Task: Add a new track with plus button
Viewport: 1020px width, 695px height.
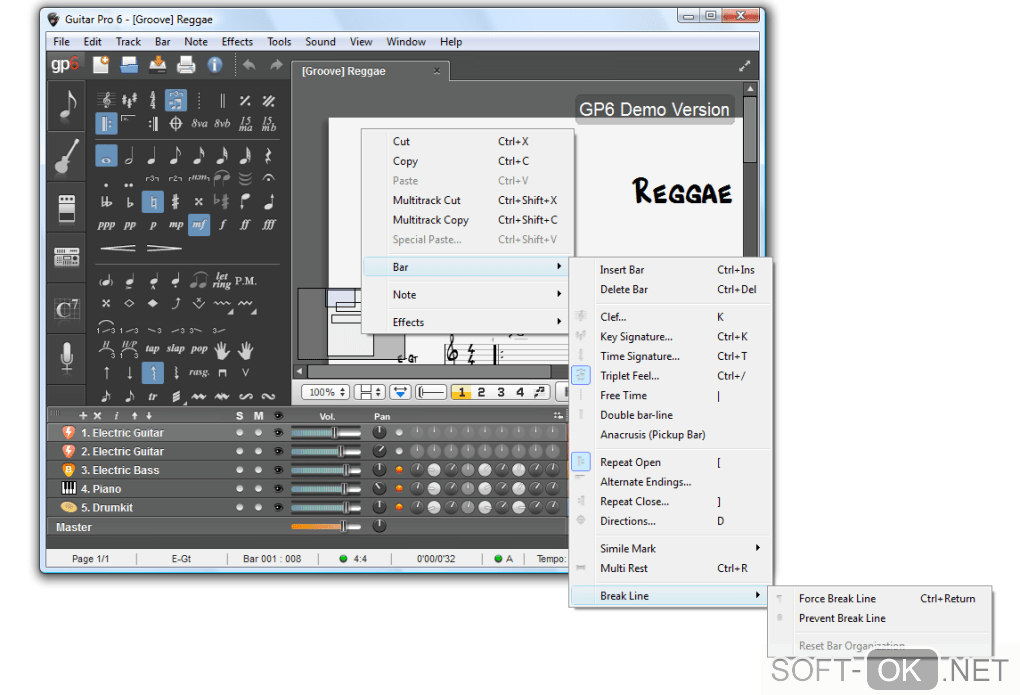Action: tap(83, 415)
